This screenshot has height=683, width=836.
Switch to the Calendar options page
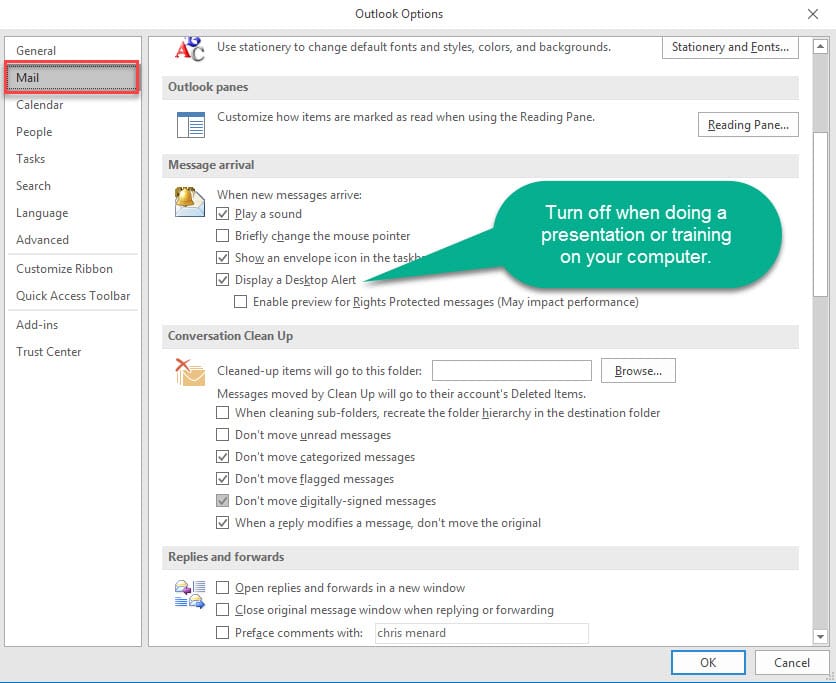(x=41, y=104)
